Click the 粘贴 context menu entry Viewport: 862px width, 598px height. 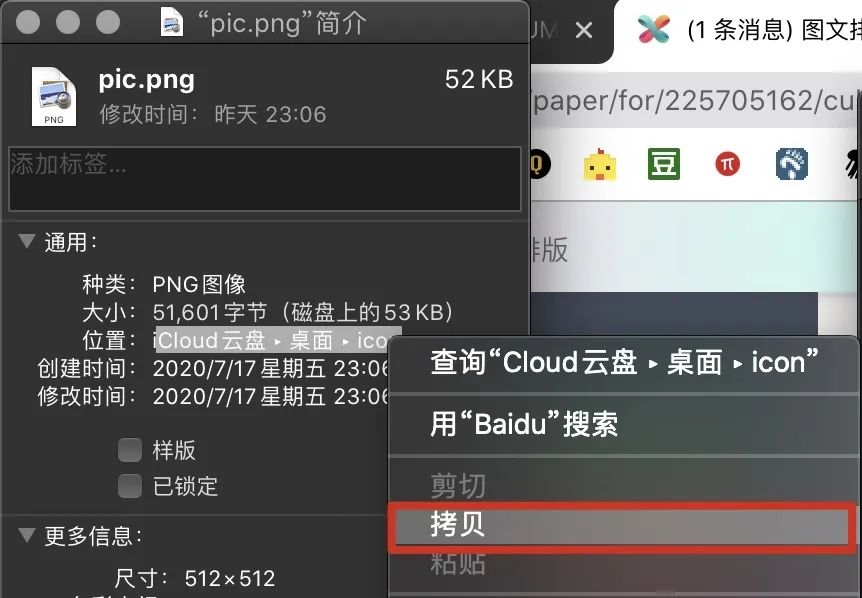coord(458,564)
